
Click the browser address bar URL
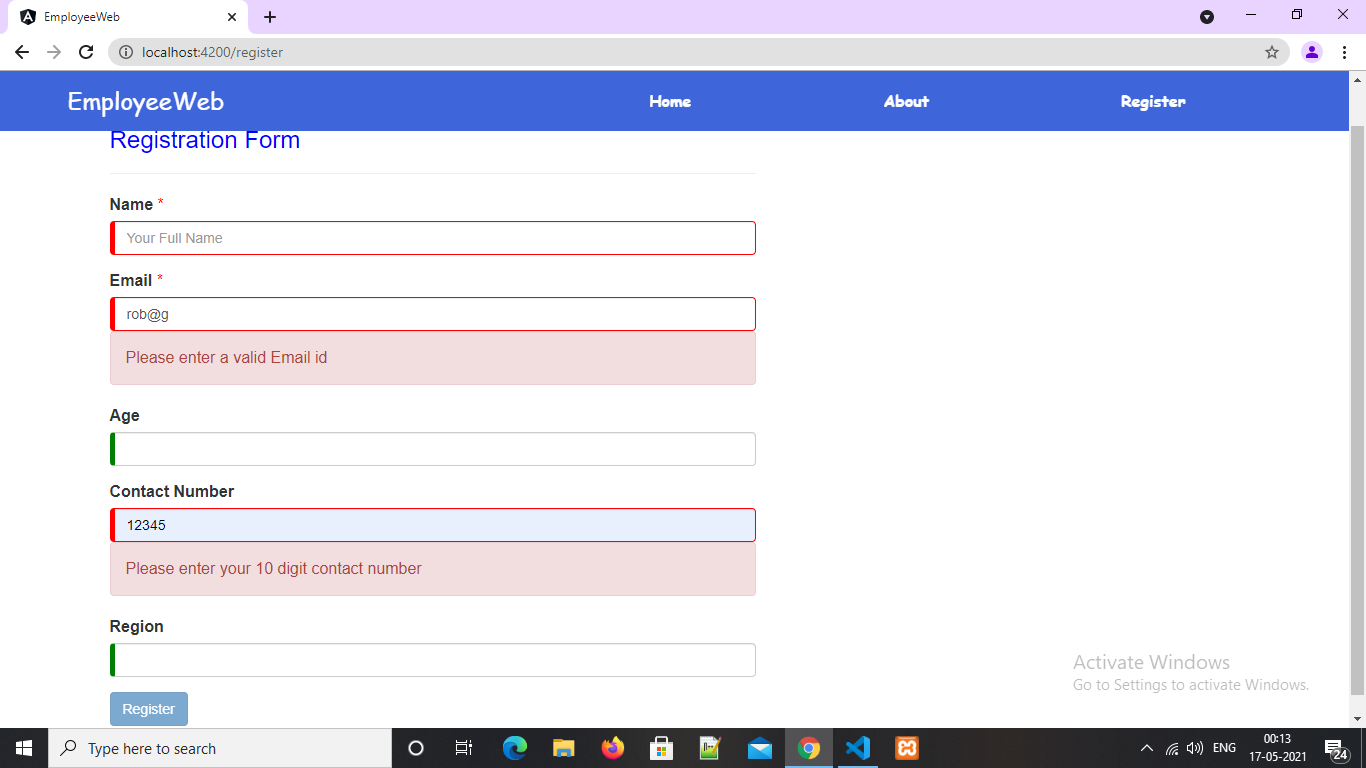point(213,52)
